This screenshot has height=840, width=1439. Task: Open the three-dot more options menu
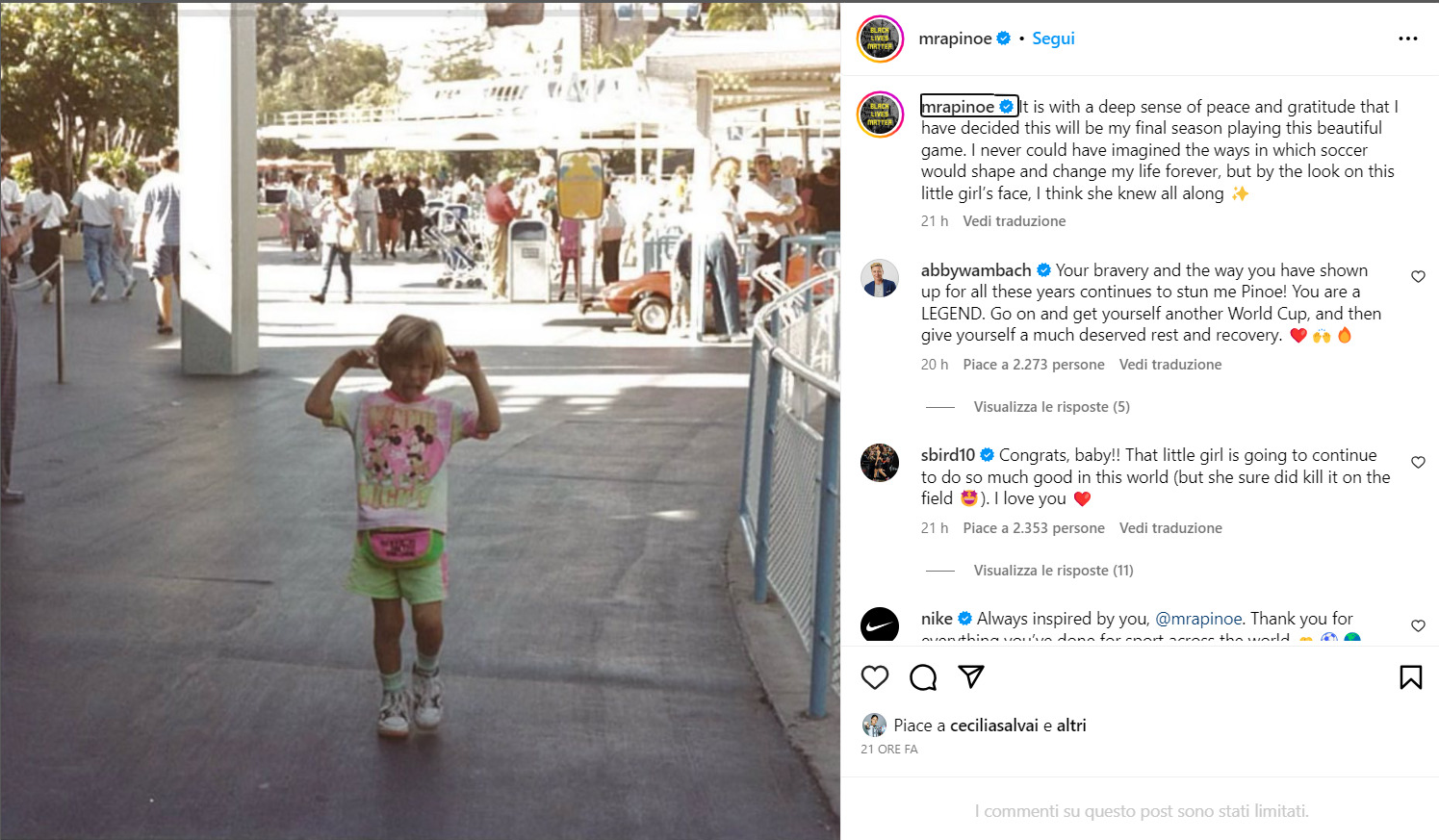(1408, 38)
